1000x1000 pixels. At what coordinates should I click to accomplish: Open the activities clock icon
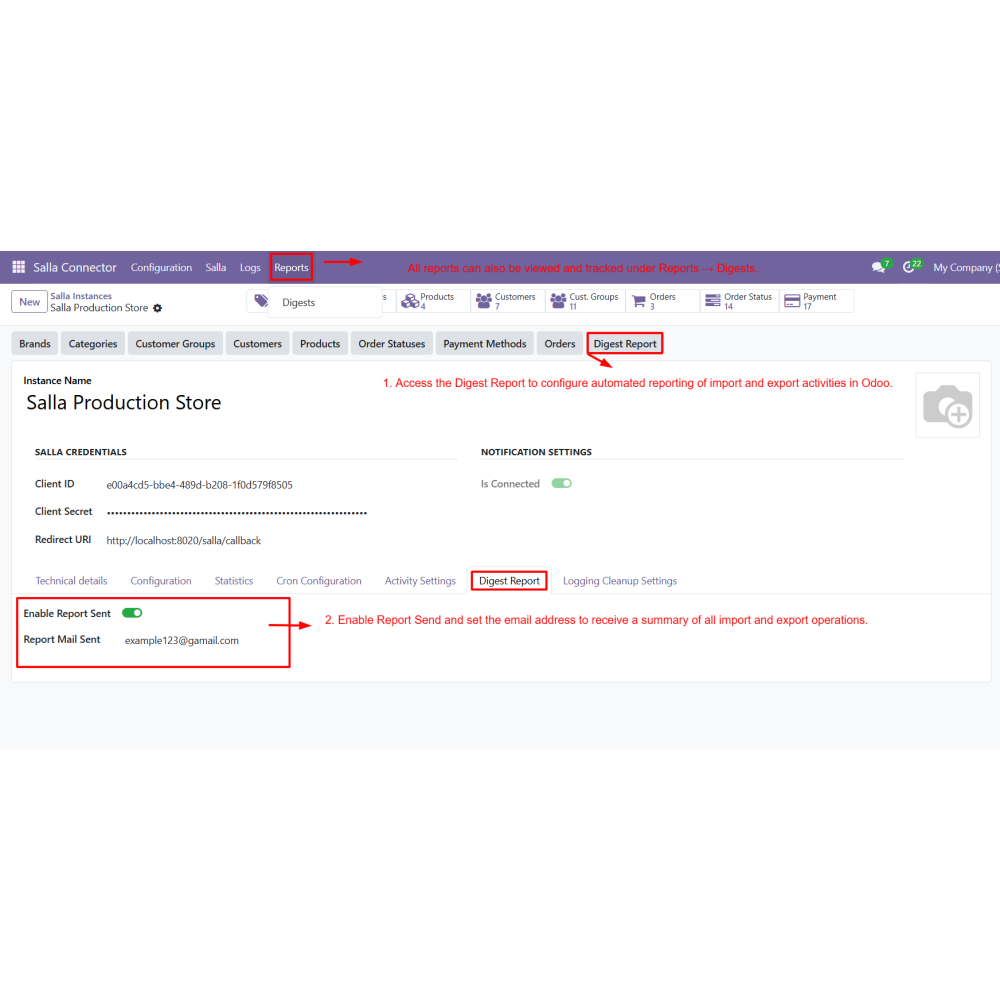(x=909, y=267)
